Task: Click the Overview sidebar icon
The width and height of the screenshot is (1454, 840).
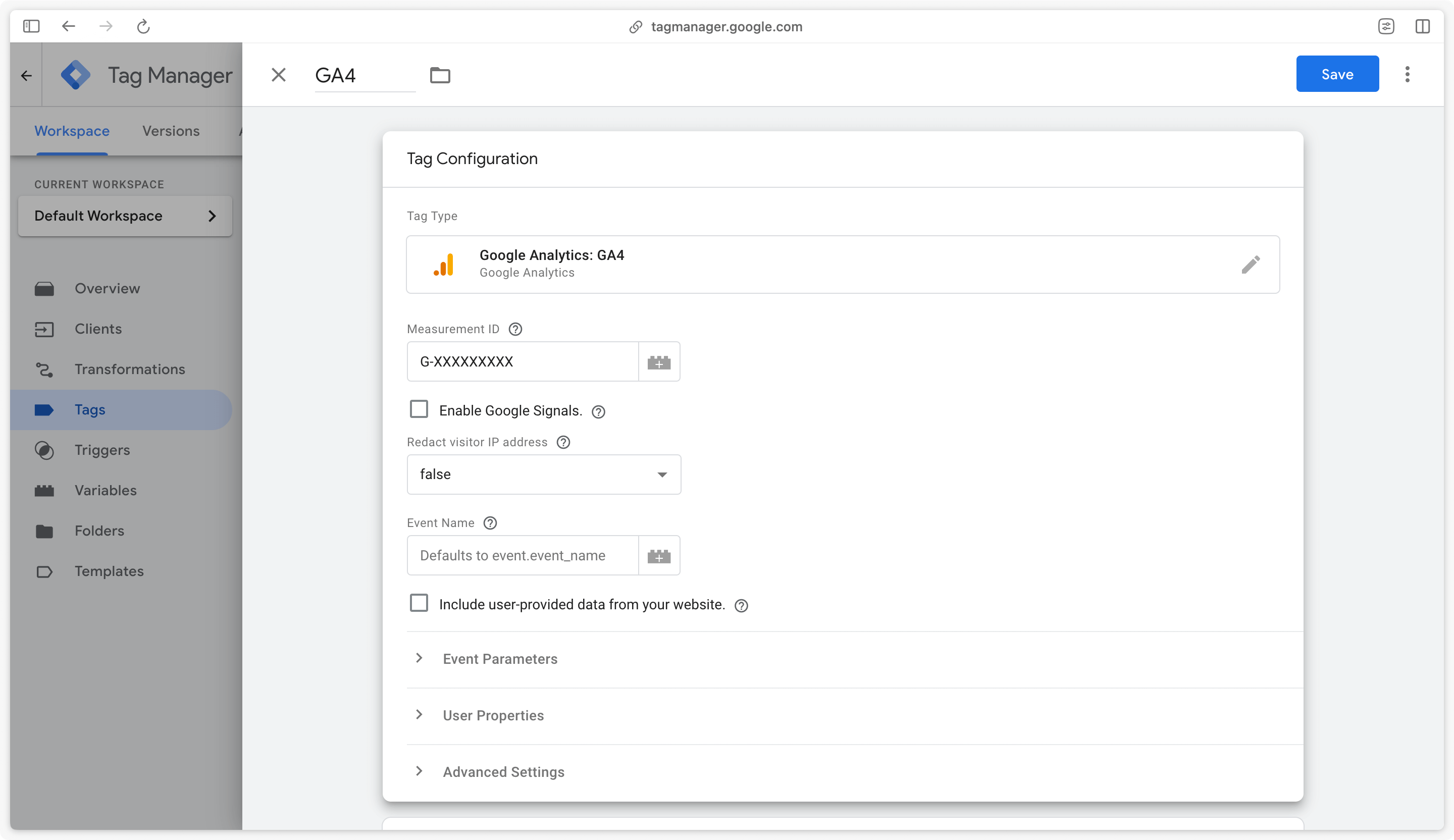Action: click(44, 288)
